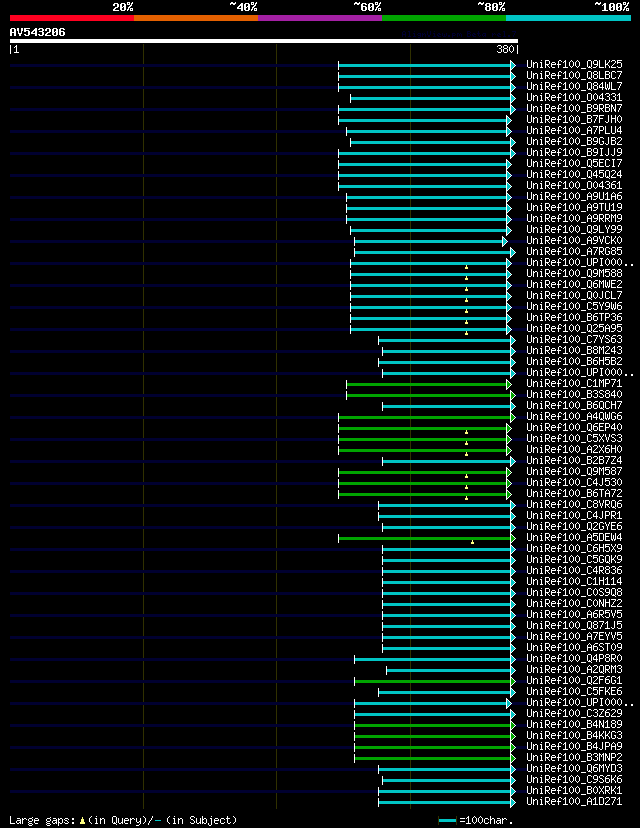This screenshot has height=828, width=640.
Task: Click the UniRef100_A7RG85 entry
Action: (x=574, y=251)
